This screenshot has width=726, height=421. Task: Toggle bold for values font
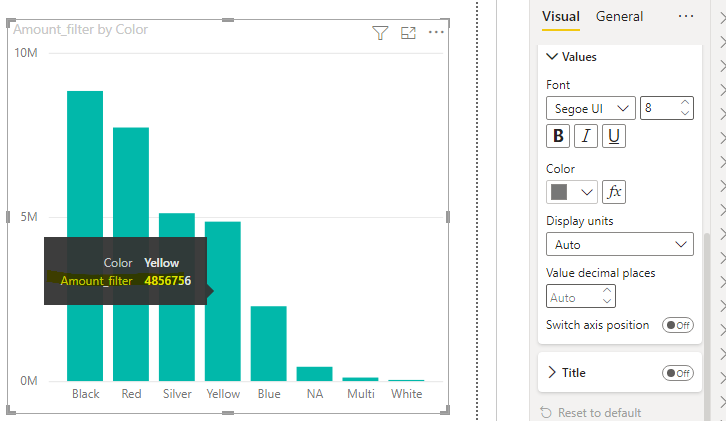[558, 136]
